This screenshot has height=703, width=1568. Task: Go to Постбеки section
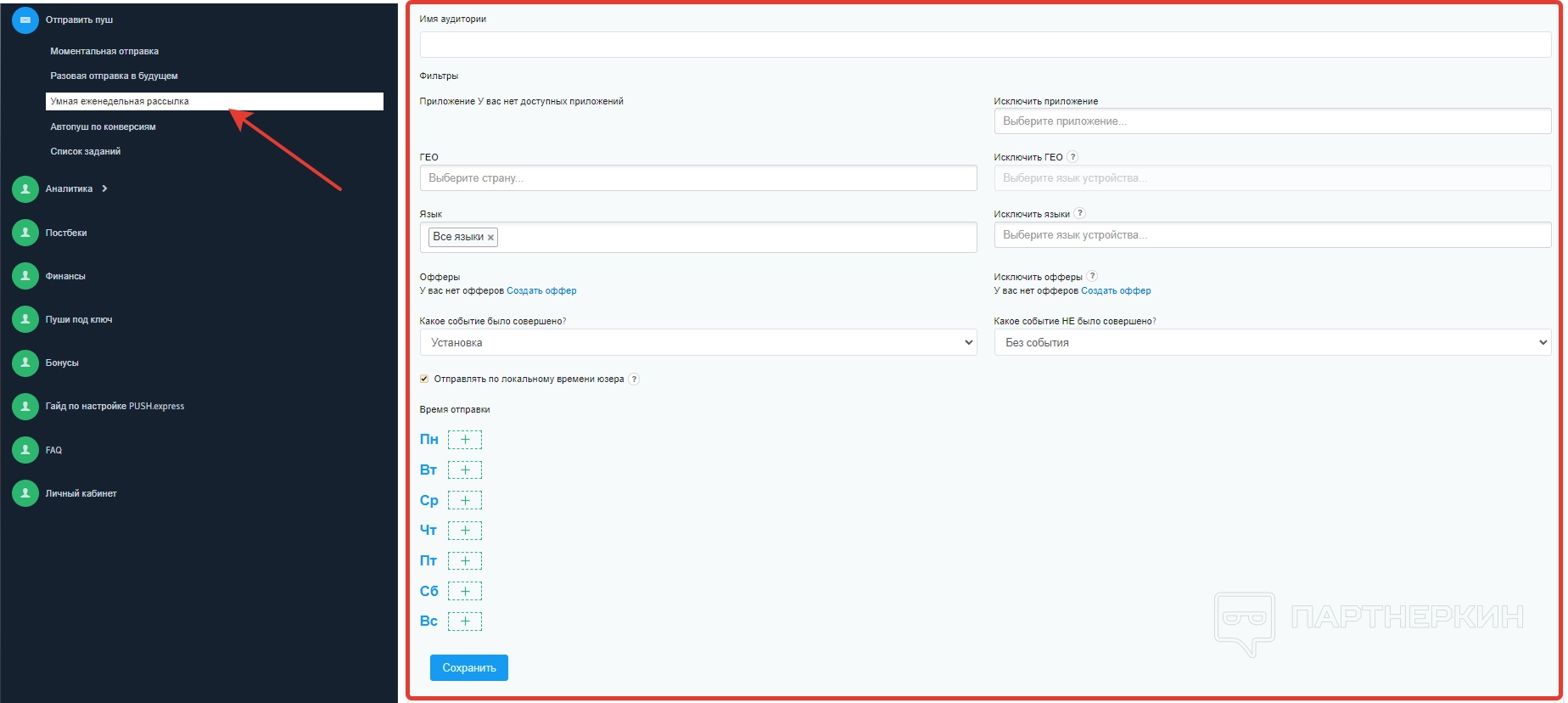tap(66, 233)
